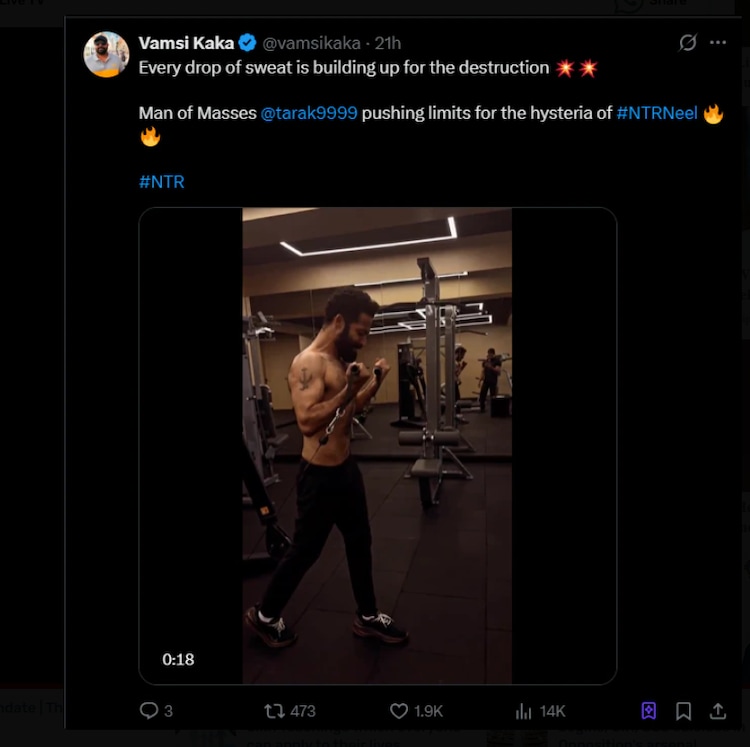The height and width of the screenshot is (747, 750).
Task: Open the post's 21h timestamp
Action: pyautogui.click(x=388, y=43)
